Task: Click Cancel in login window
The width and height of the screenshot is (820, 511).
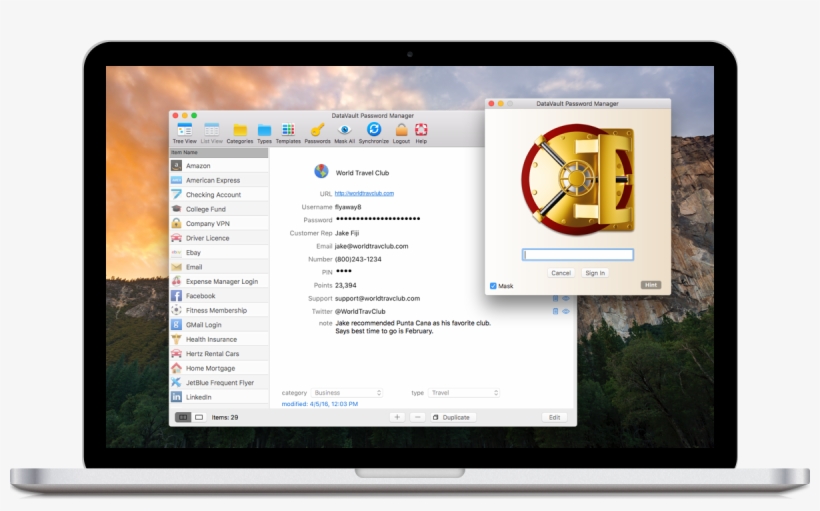Action: tap(561, 273)
